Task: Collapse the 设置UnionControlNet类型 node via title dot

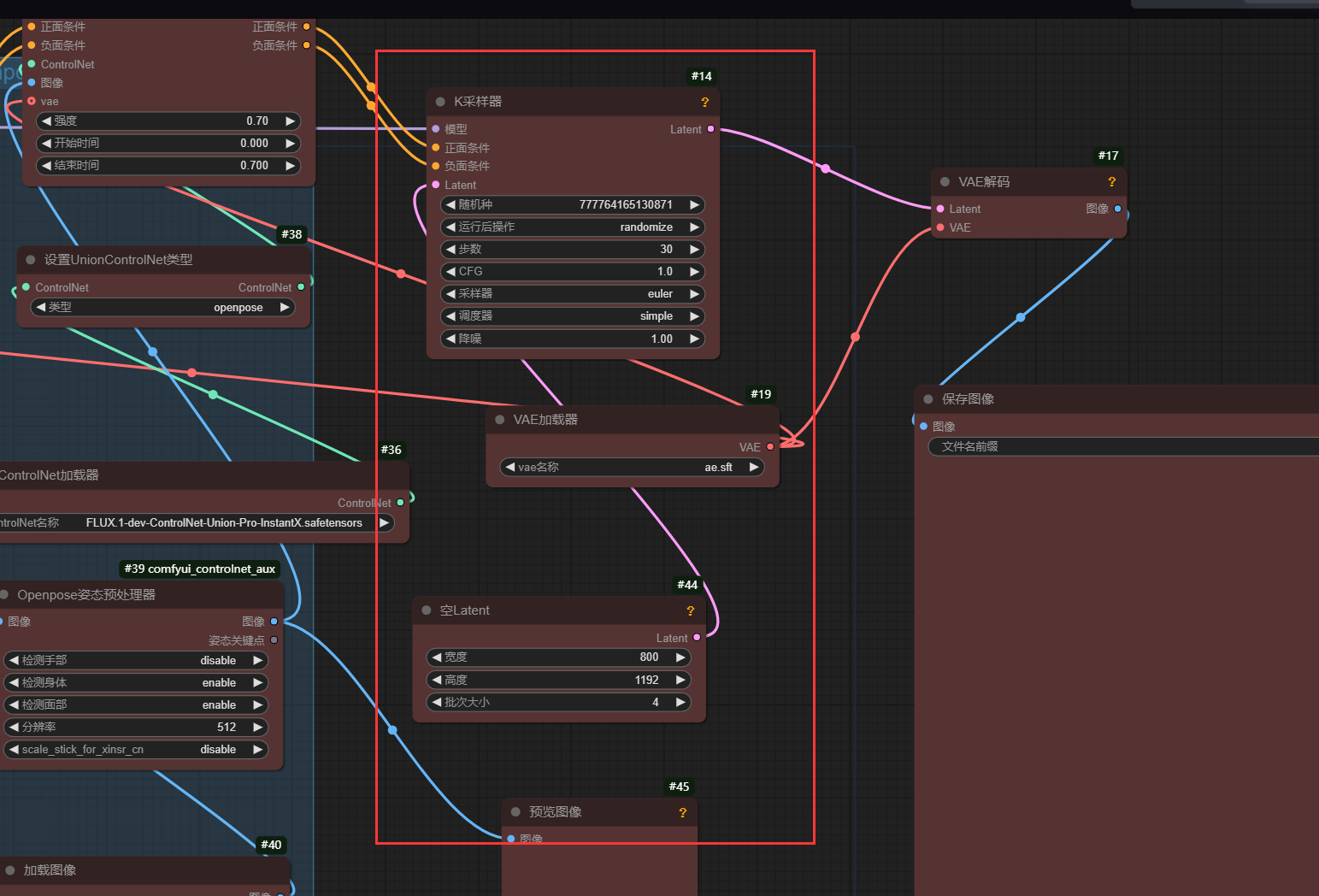Action: (31, 260)
